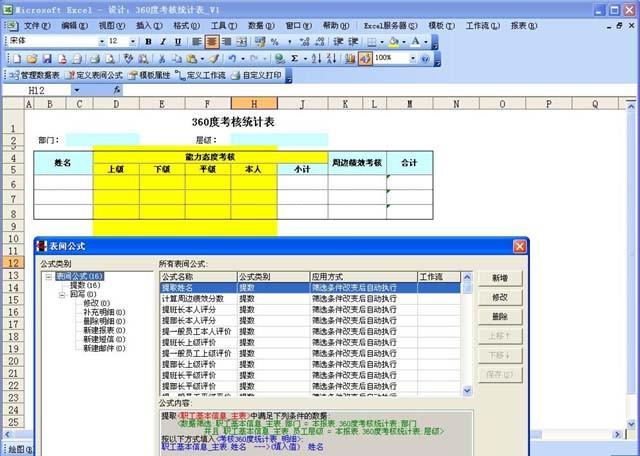640x456 pixels.
Task: Click the 修改 button
Action: click(x=500, y=297)
